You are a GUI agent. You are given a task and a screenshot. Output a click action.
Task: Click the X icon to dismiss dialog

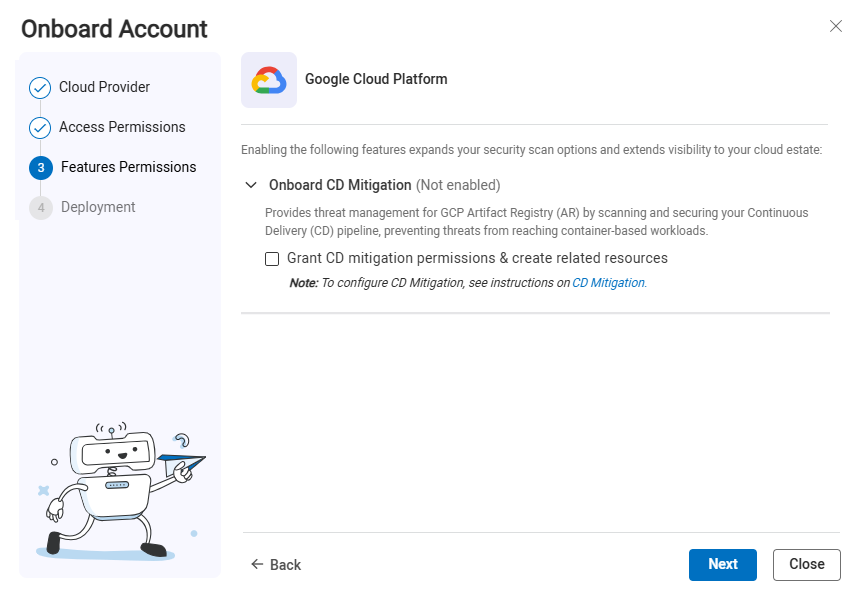836,26
